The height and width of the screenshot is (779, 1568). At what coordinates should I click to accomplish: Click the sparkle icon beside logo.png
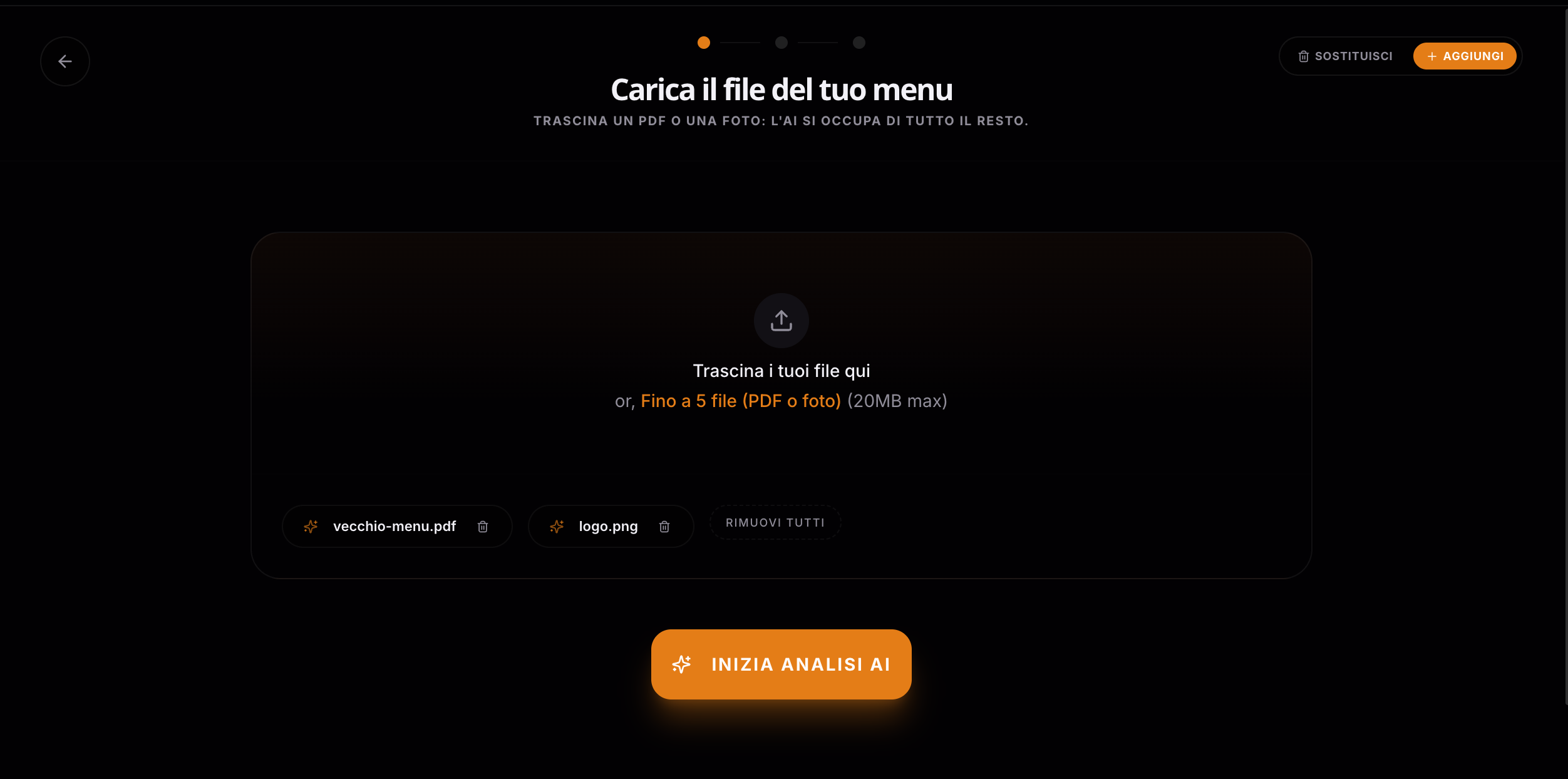click(x=557, y=527)
